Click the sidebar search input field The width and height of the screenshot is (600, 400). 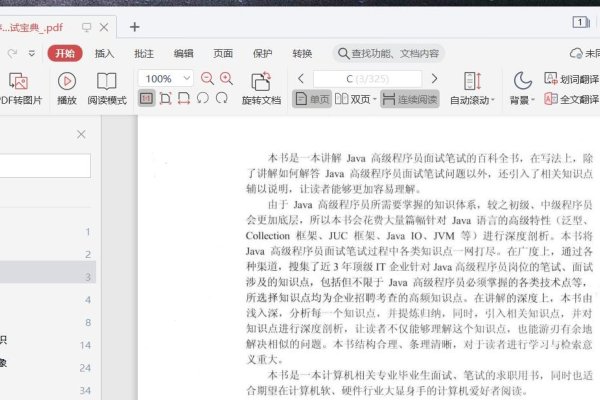tap(45, 166)
